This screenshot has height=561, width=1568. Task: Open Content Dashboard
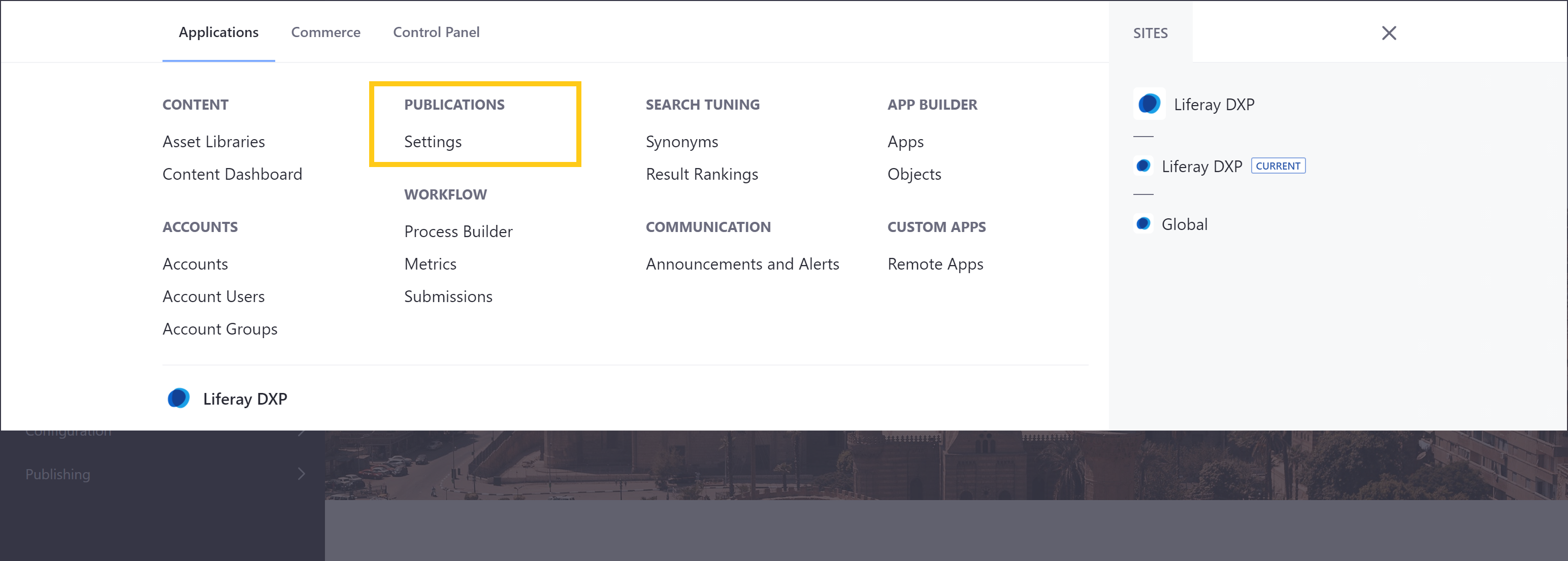point(232,174)
